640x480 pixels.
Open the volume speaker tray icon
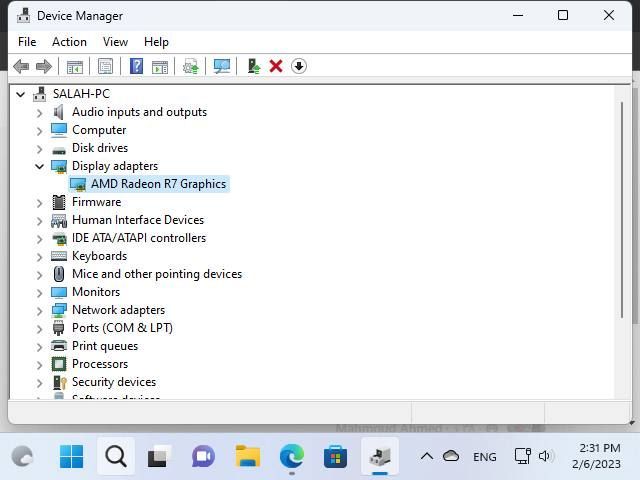(x=546, y=456)
